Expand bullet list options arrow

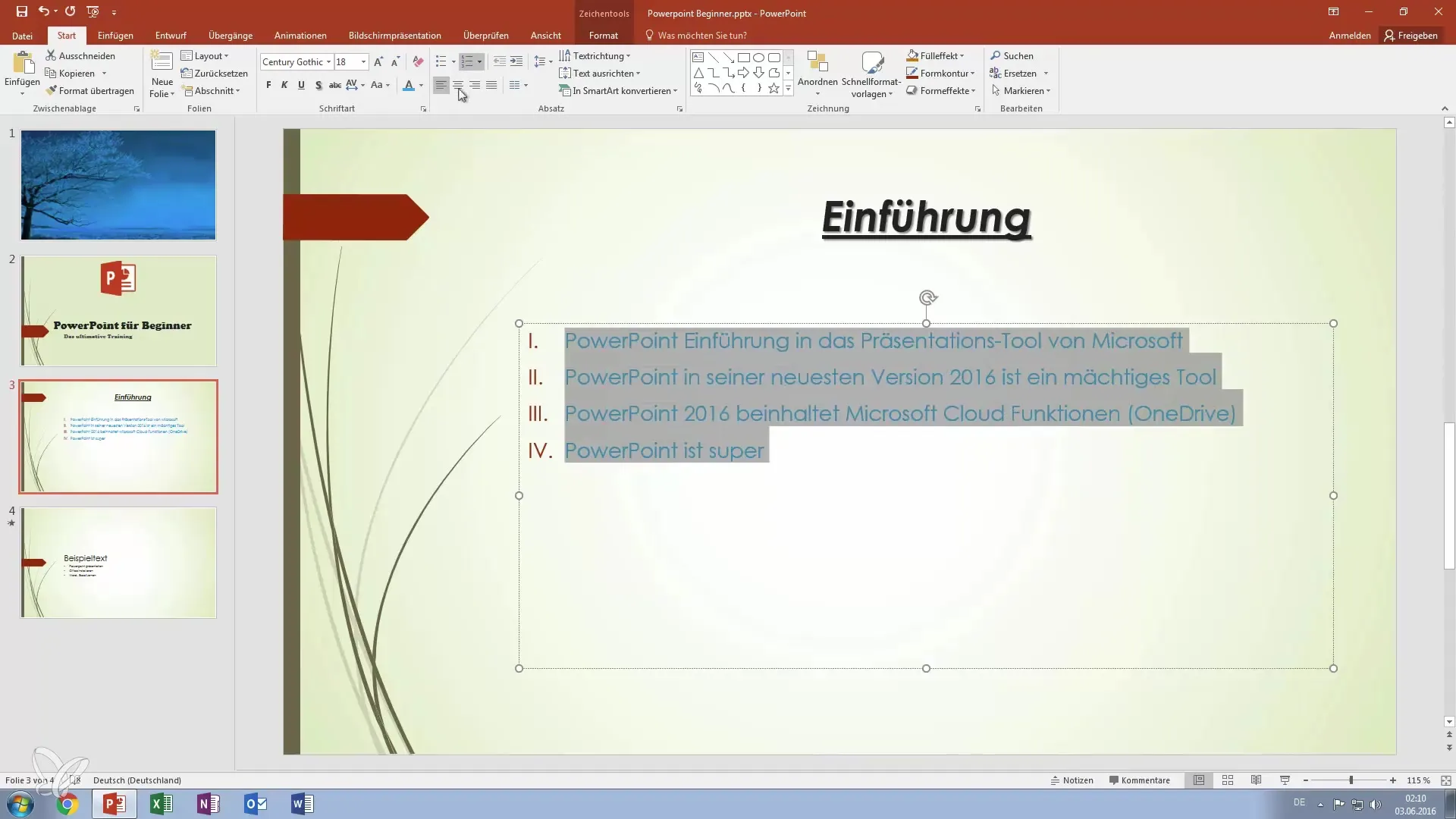(453, 62)
